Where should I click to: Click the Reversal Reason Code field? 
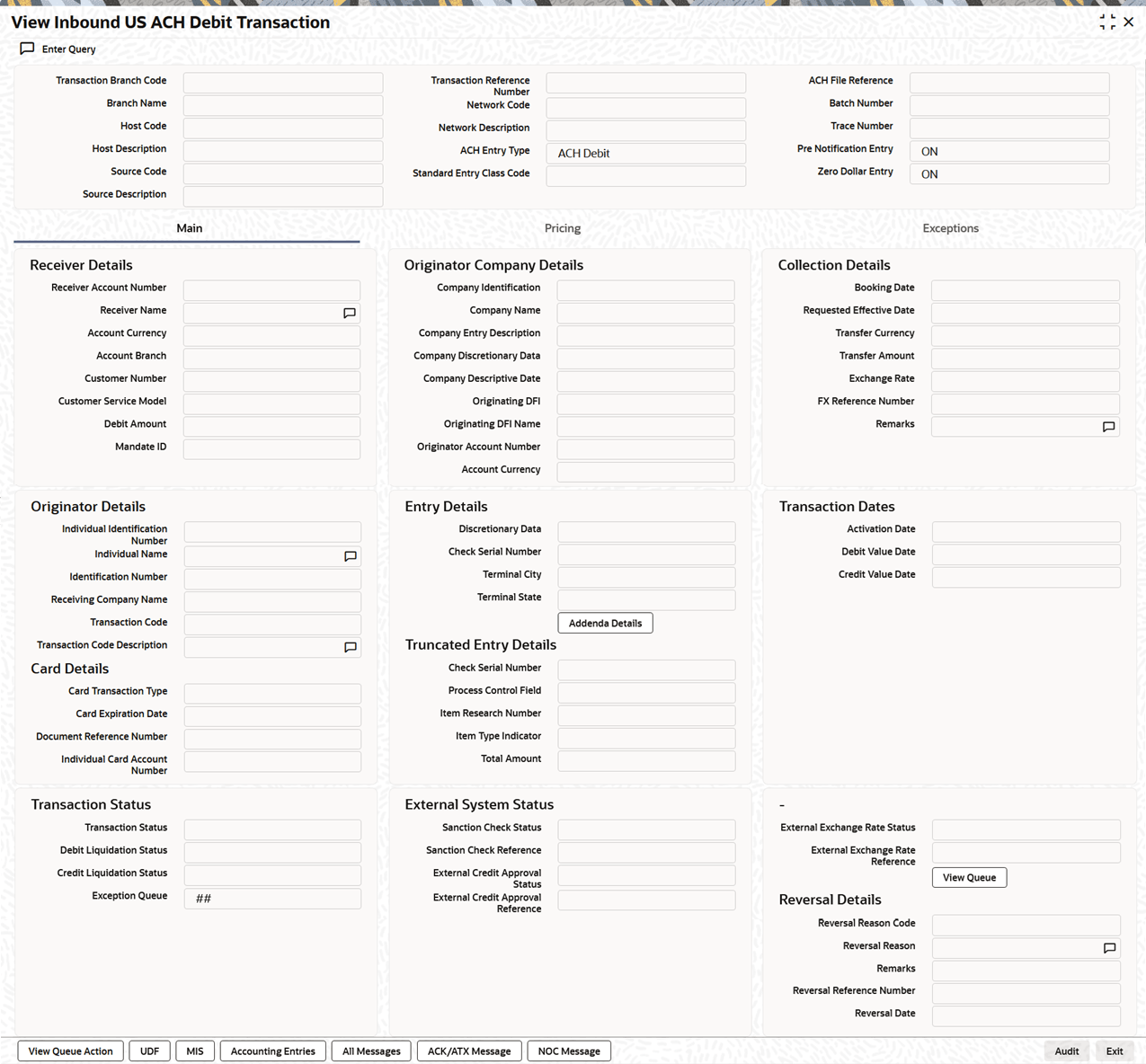pos(1026,925)
